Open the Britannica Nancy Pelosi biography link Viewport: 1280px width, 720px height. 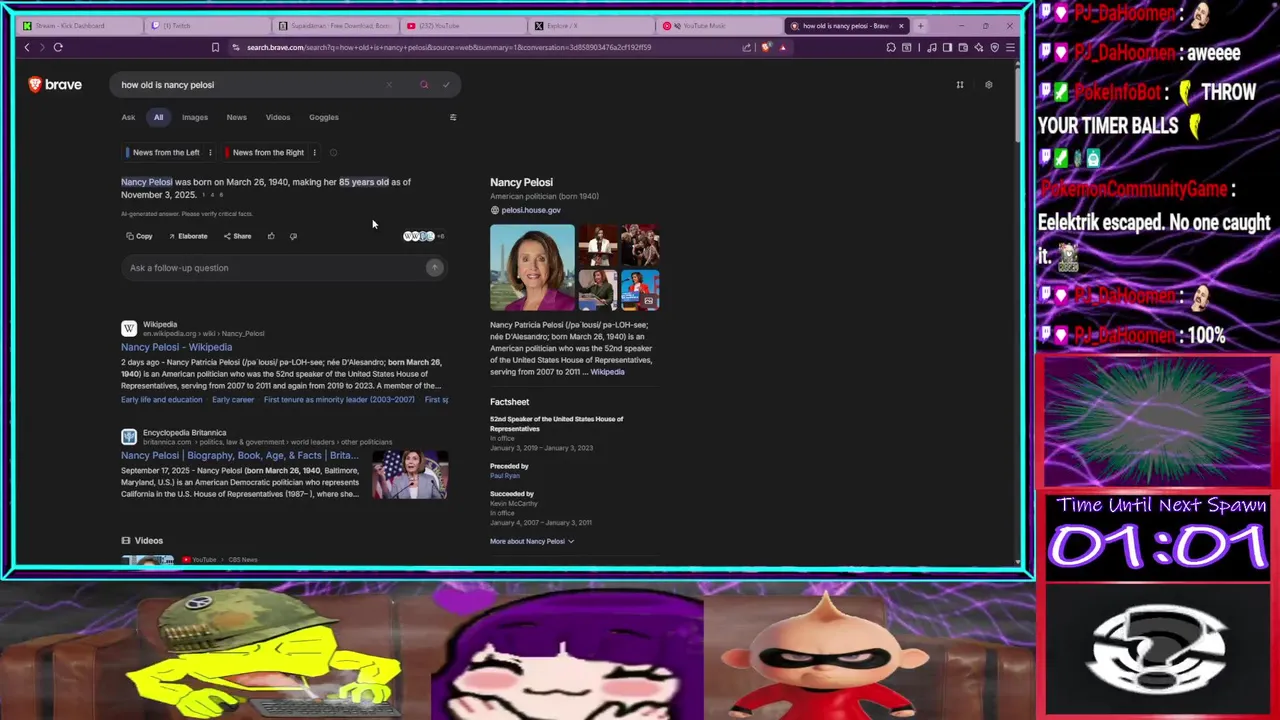pyautogui.click(x=240, y=455)
